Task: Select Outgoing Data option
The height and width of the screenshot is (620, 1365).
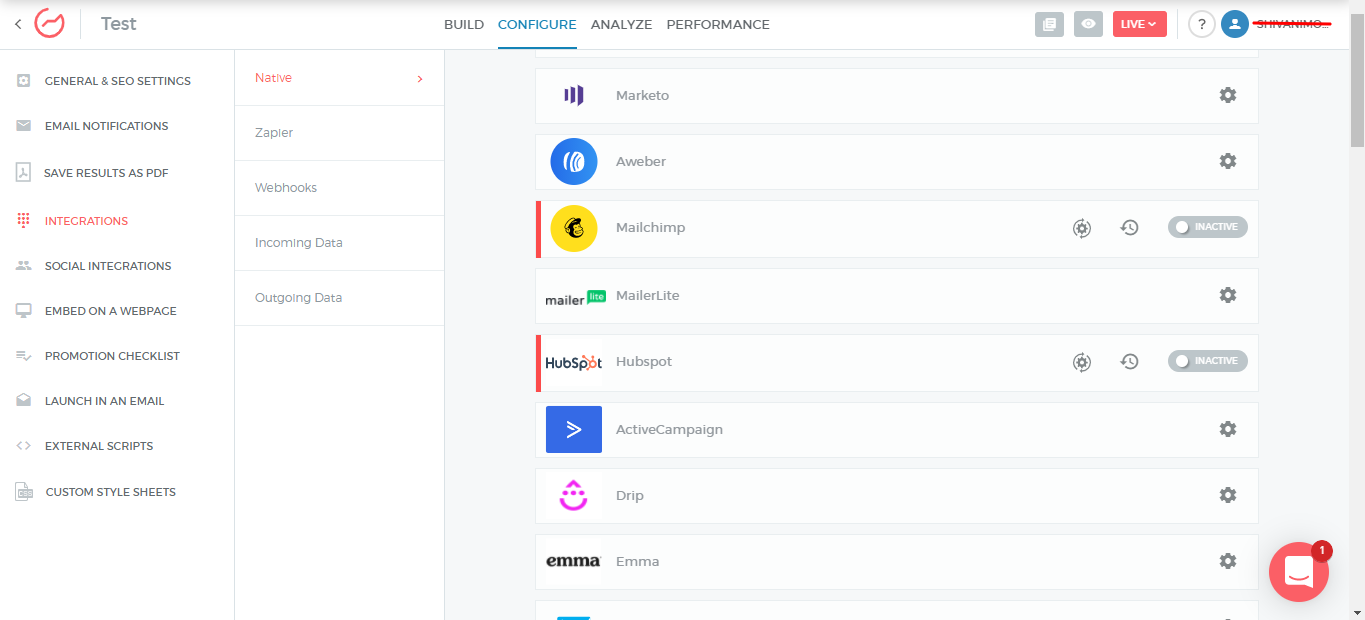Action: [x=339, y=298]
